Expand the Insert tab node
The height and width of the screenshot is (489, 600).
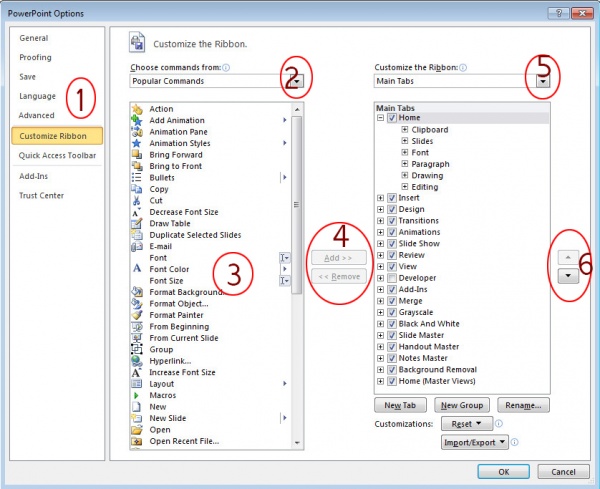pyautogui.click(x=380, y=198)
